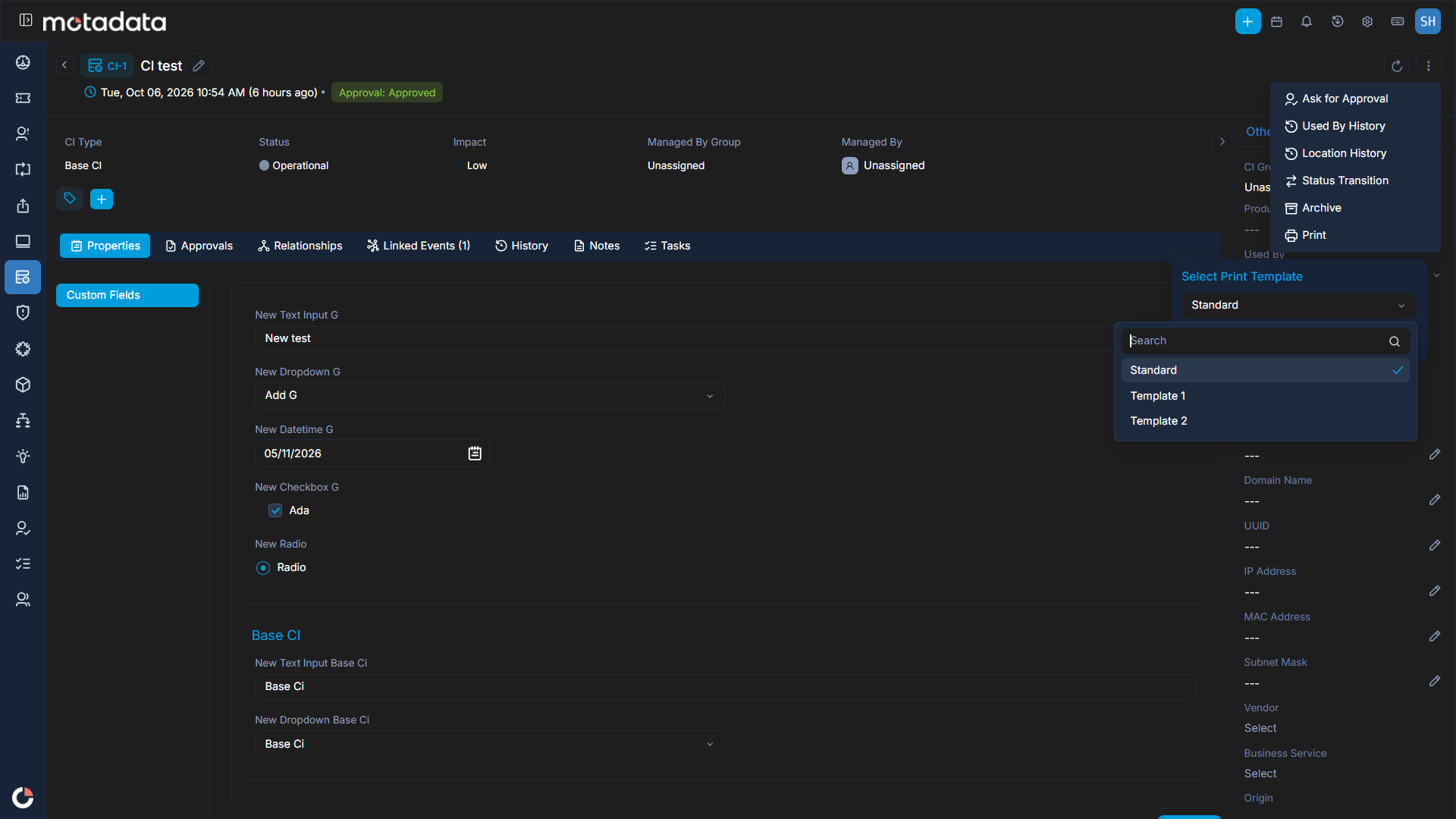The image size is (1456, 819).
Task: Edit the Domain Name field pencil
Action: [1435, 500]
